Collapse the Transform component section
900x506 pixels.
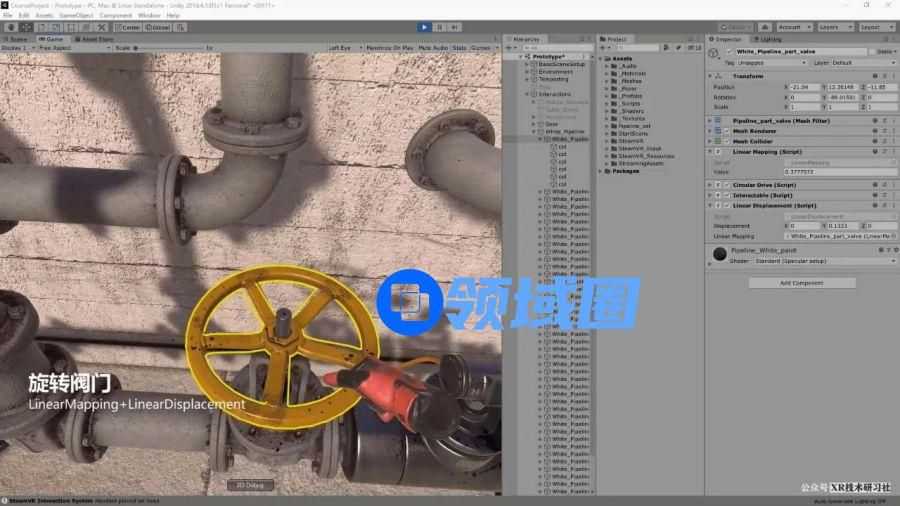pos(710,76)
